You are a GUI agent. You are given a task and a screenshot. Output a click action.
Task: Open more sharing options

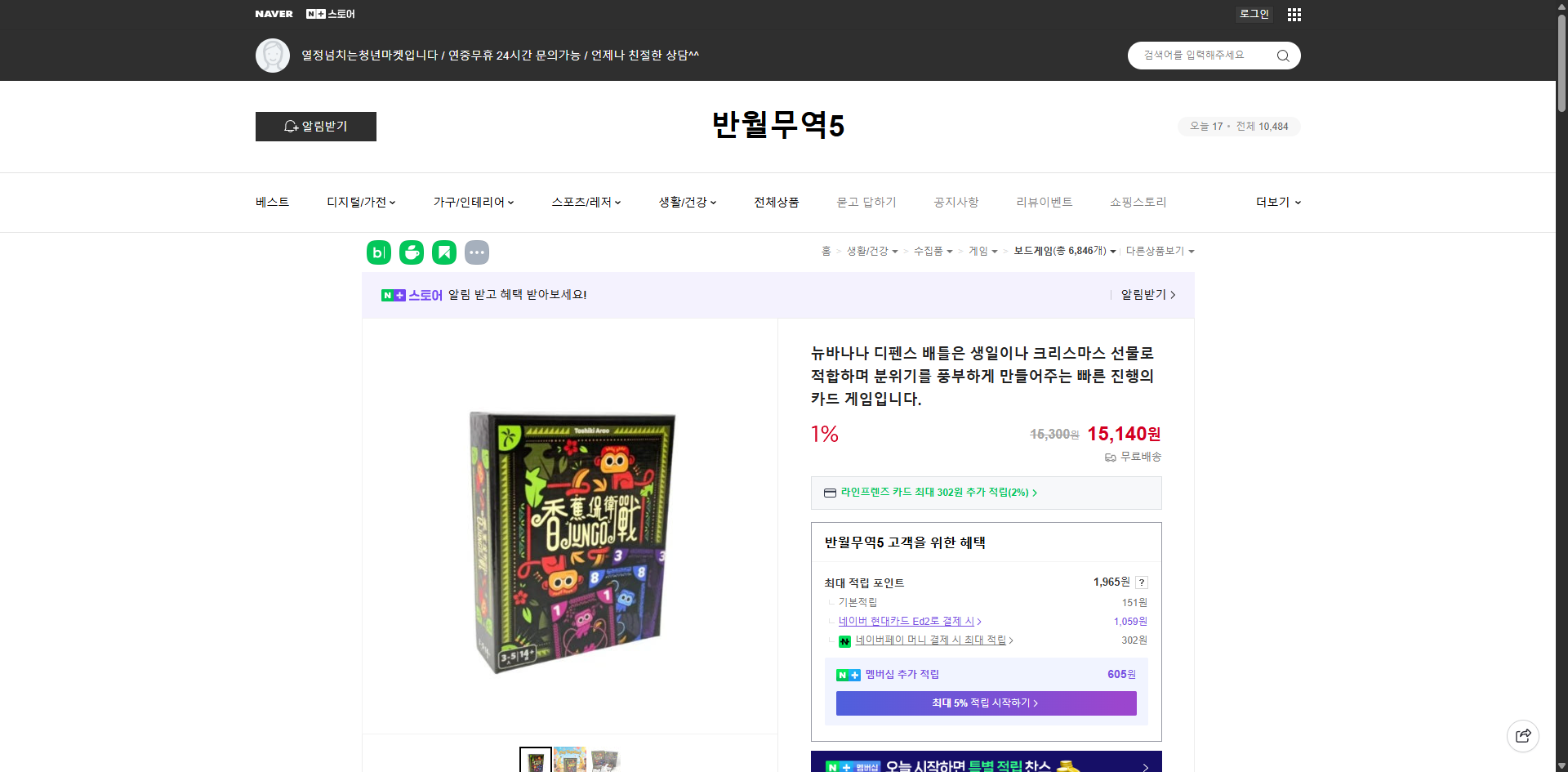click(x=477, y=252)
